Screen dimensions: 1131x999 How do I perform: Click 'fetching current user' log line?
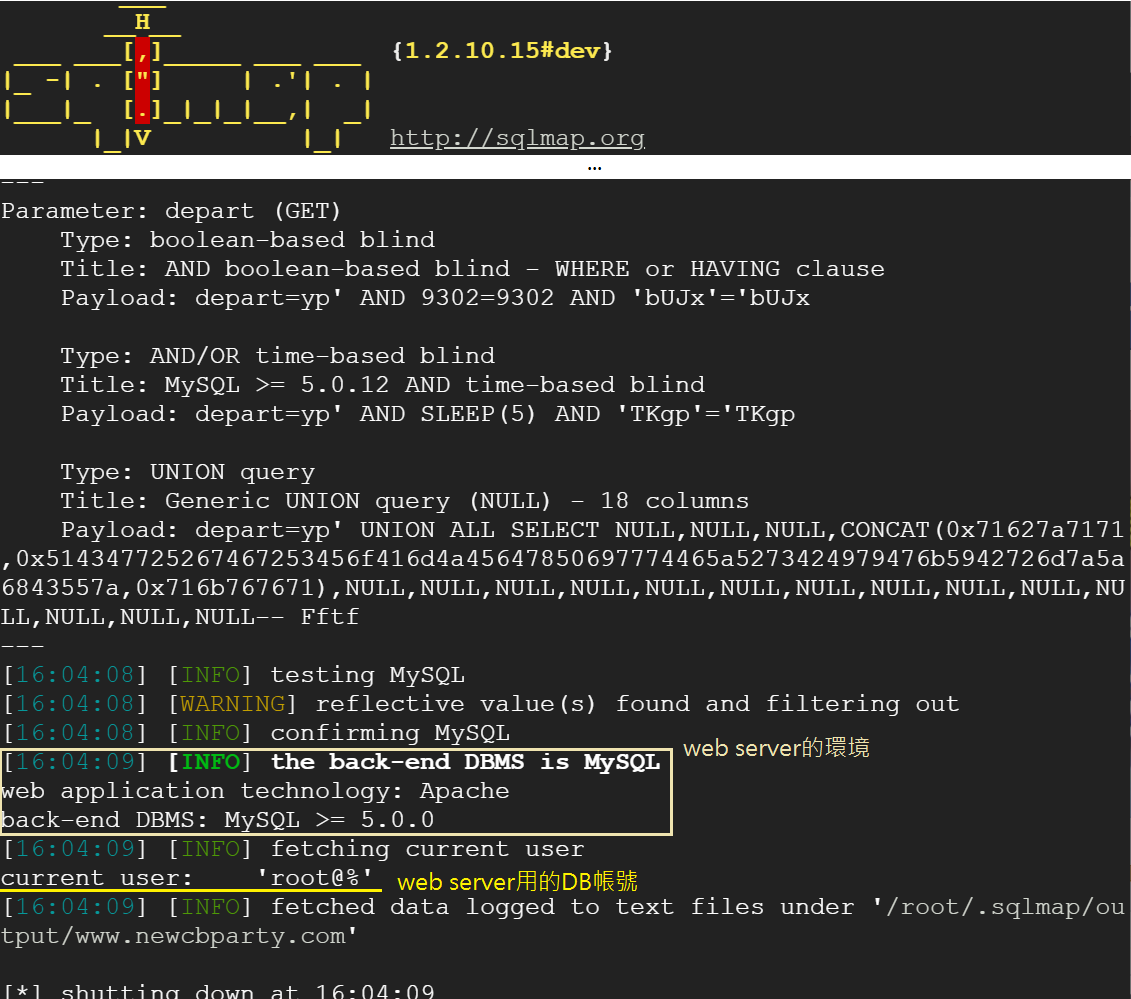294,849
